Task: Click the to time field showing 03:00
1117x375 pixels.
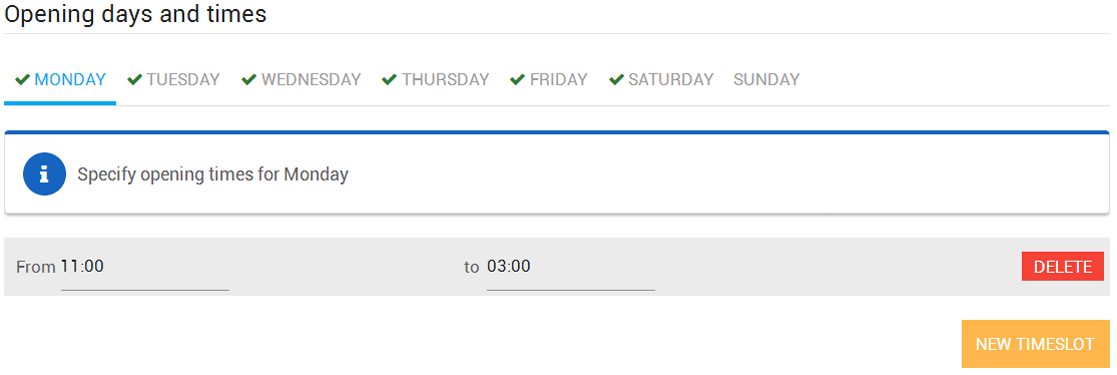Action: [571, 272]
